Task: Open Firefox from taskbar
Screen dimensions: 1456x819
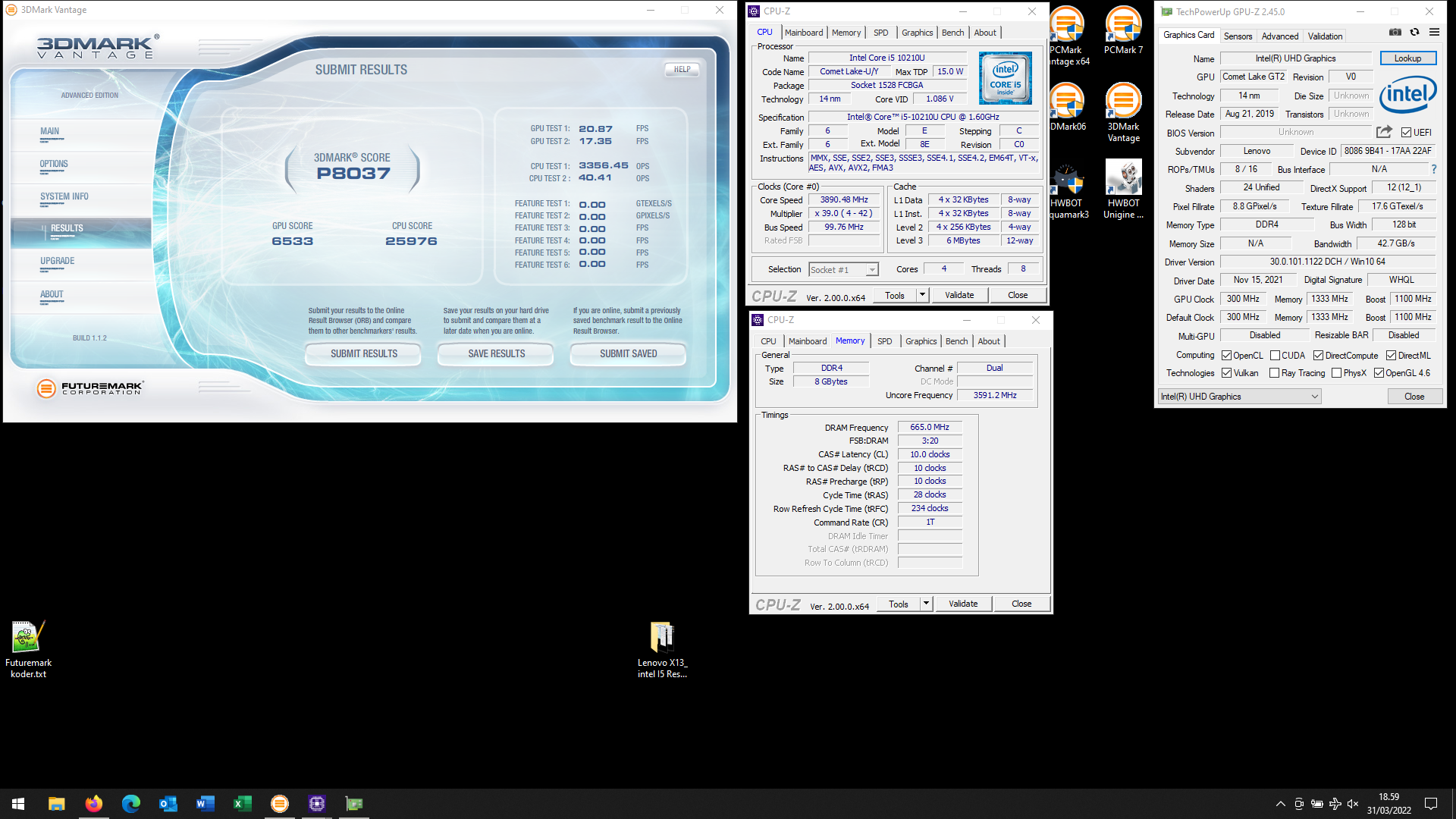Action: (93, 804)
